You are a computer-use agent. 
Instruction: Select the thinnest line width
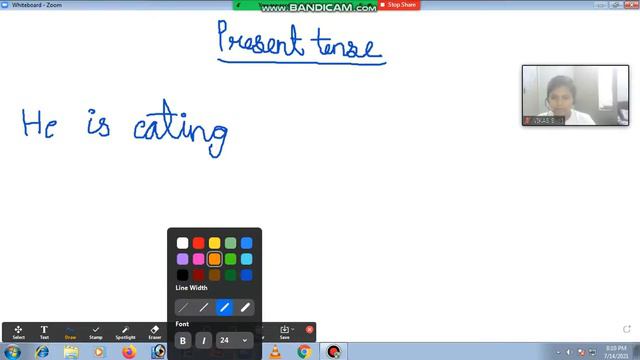(x=184, y=307)
